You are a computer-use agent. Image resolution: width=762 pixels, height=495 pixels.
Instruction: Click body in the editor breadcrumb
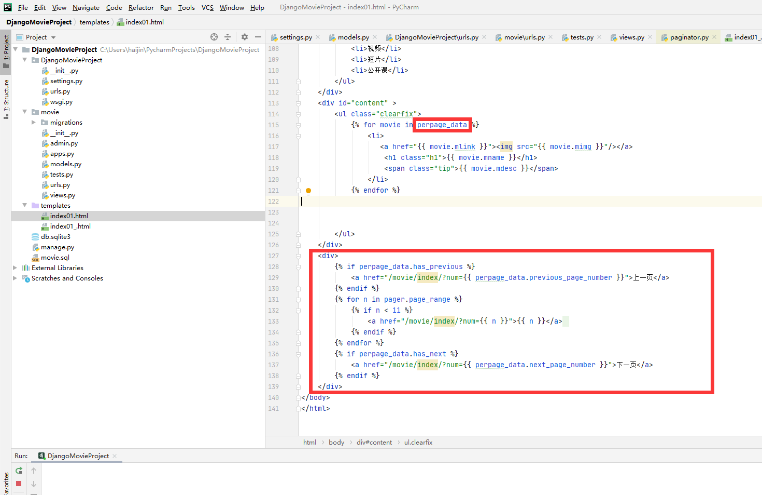[x=336, y=442]
